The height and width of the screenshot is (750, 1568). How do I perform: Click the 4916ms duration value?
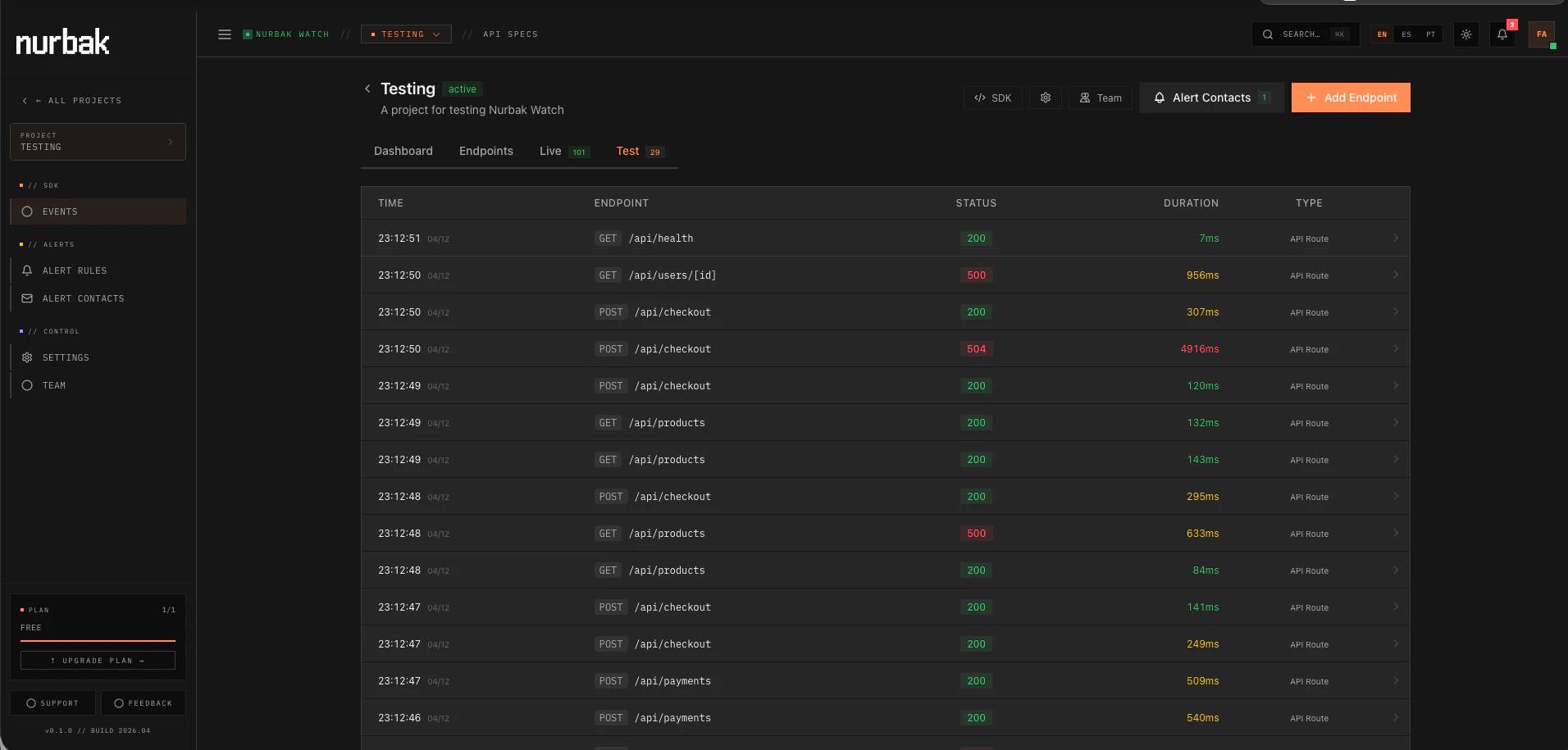tap(1200, 349)
